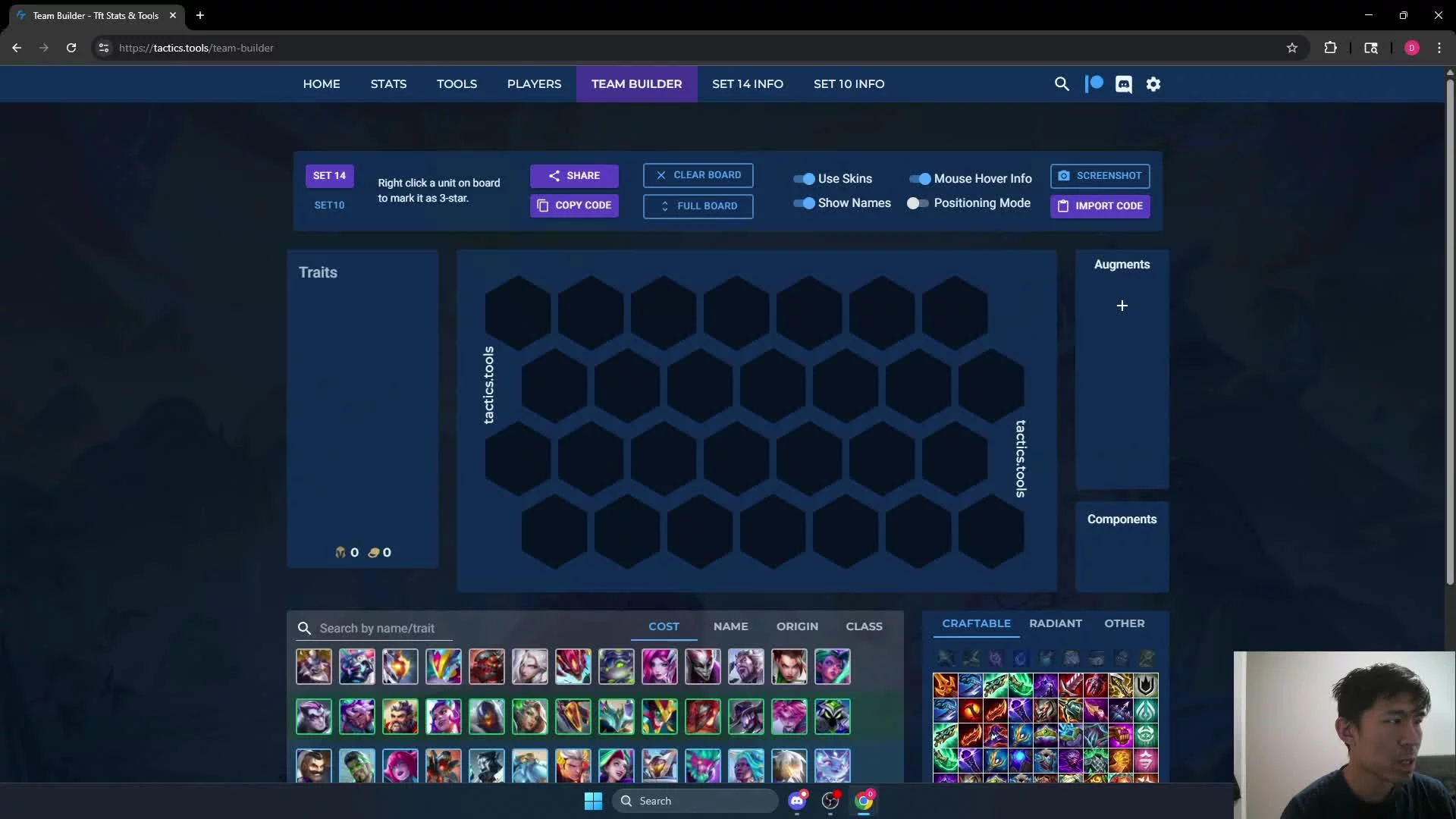Pick the mustached three-cost champion portrait

(314, 766)
